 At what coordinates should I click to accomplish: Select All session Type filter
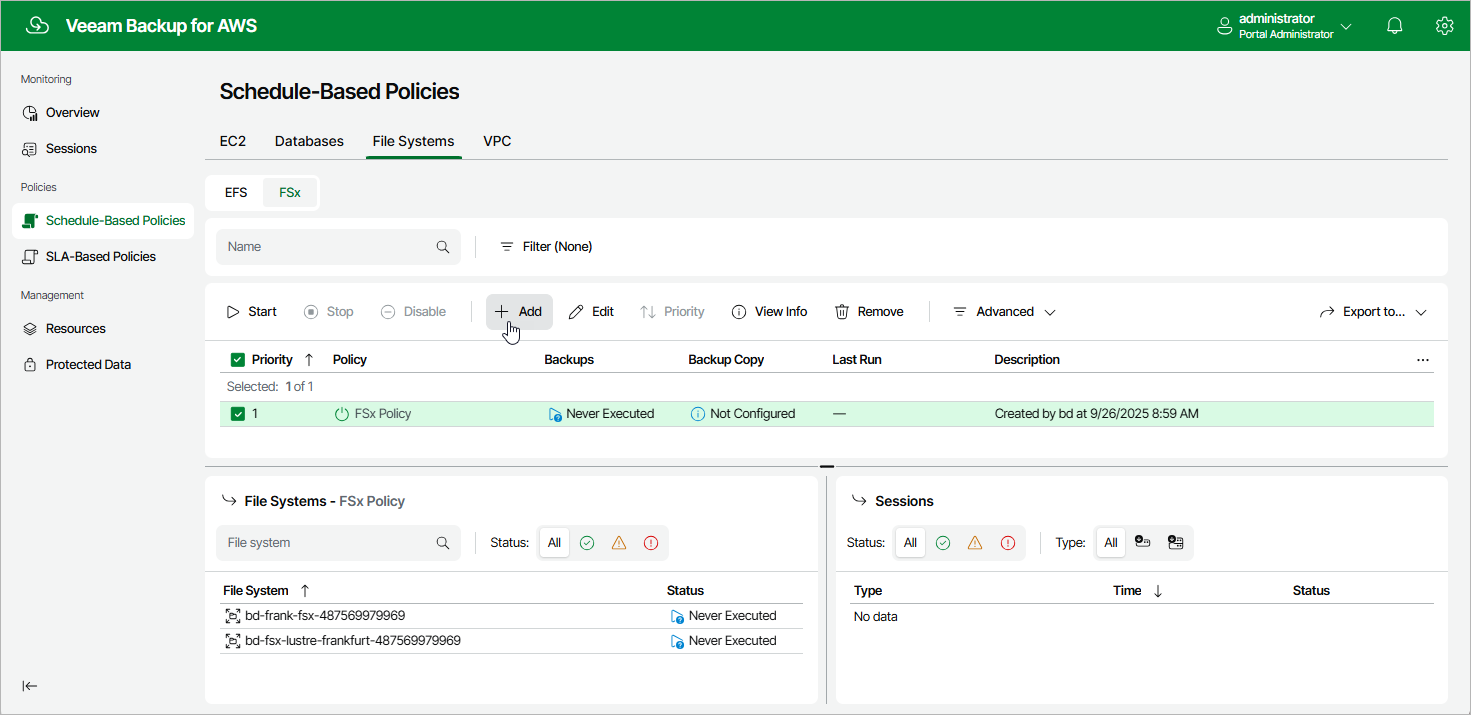[x=1111, y=543]
